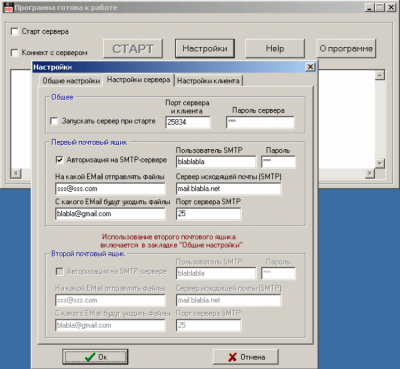400x369 pixels.
Task: Check Запускать сервер при старте
Action: [x=54, y=121]
